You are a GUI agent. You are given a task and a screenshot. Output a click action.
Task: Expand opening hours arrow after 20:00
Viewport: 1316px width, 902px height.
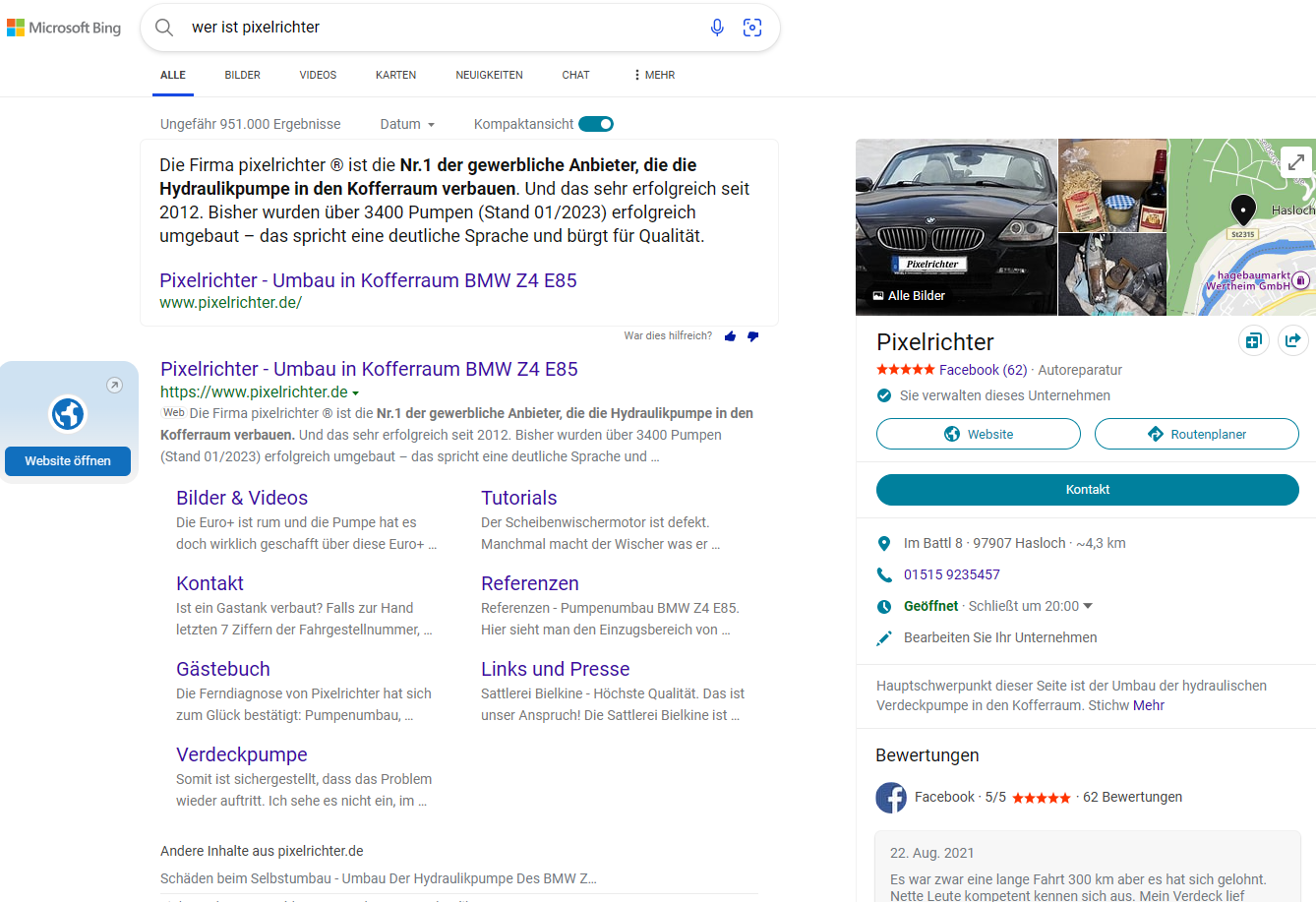click(x=1088, y=606)
